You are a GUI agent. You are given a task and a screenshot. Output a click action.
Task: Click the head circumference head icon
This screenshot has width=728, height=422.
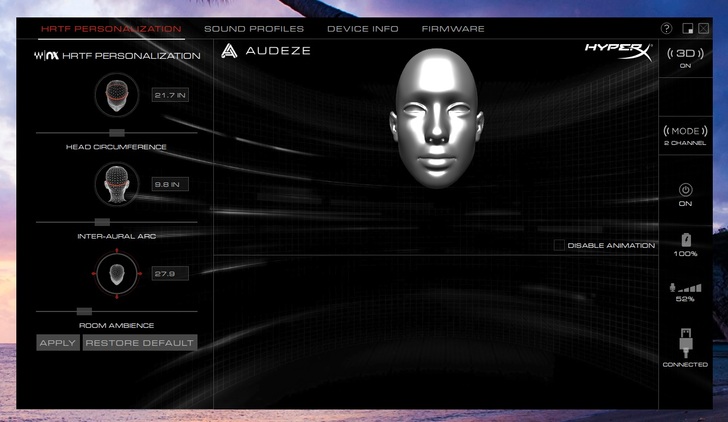click(117, 95)
